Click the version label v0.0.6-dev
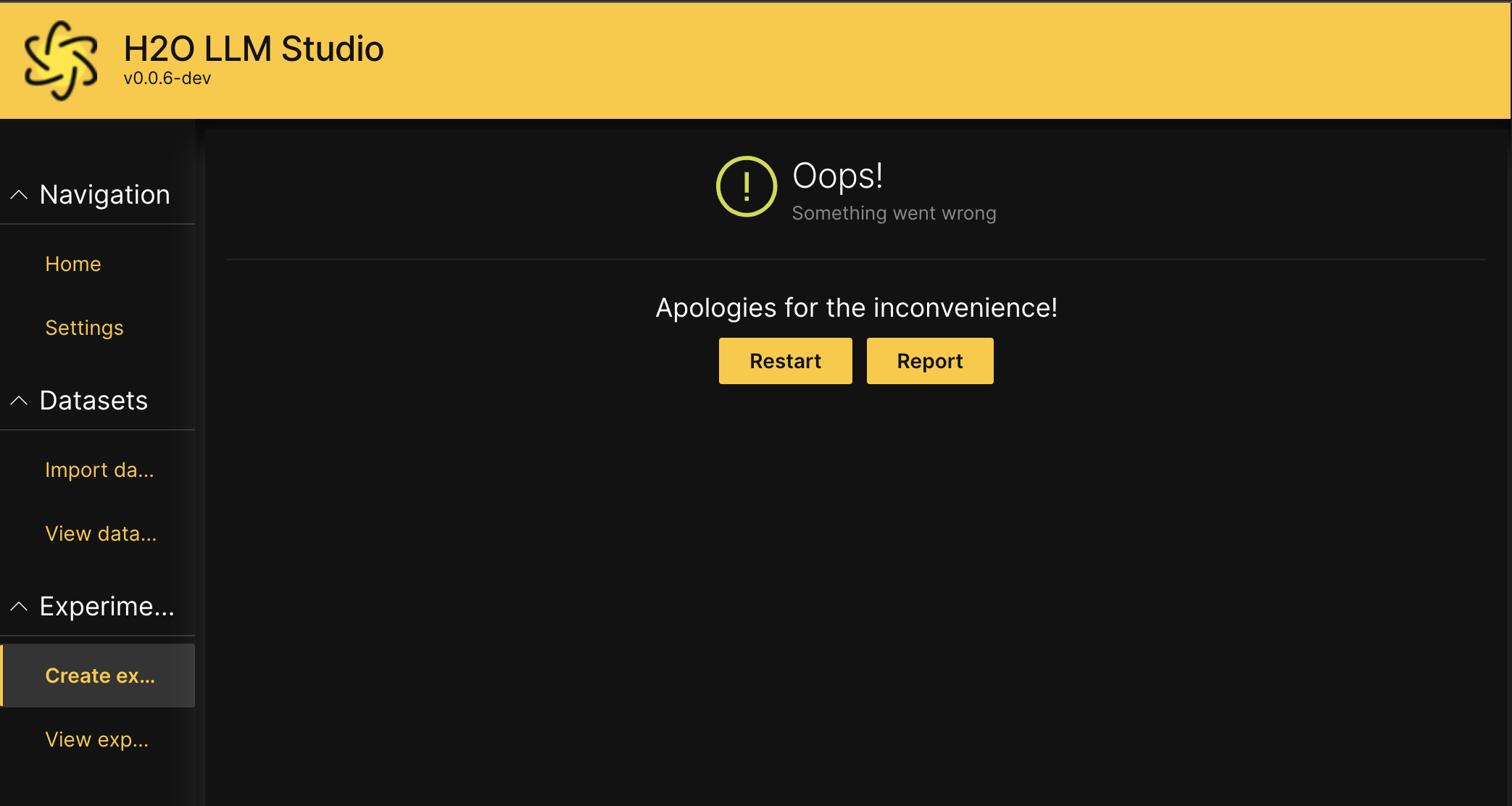Image resolution: width=1512 pixels, height=806 pixels. click(167, 78)
